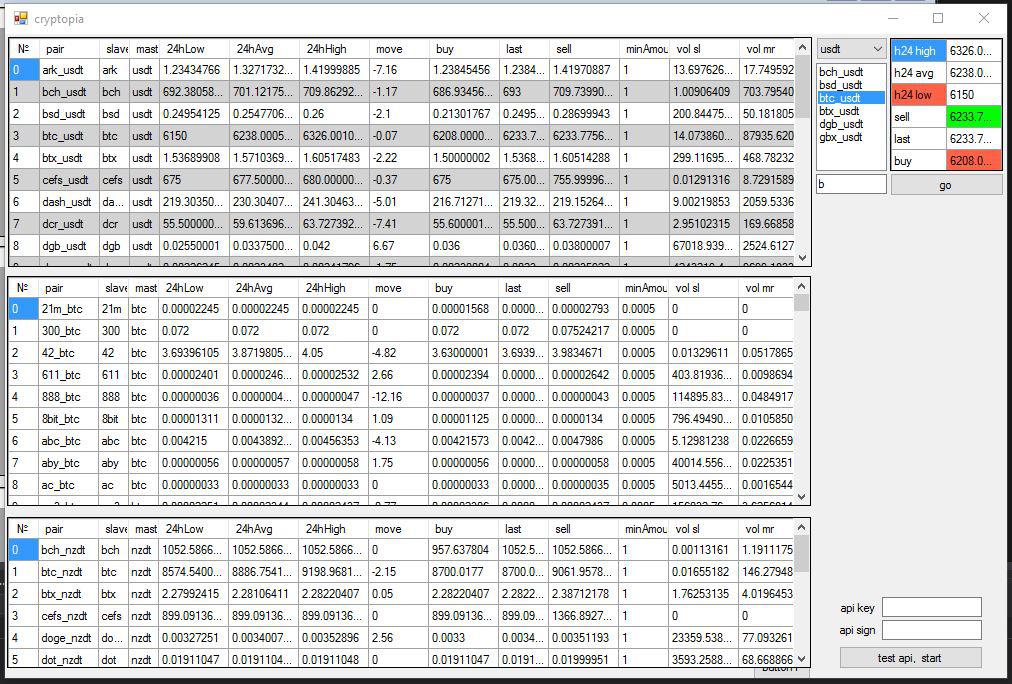Focus the api sign input field
Viewport: 1012px width, 684px height.
click(931, 630)
